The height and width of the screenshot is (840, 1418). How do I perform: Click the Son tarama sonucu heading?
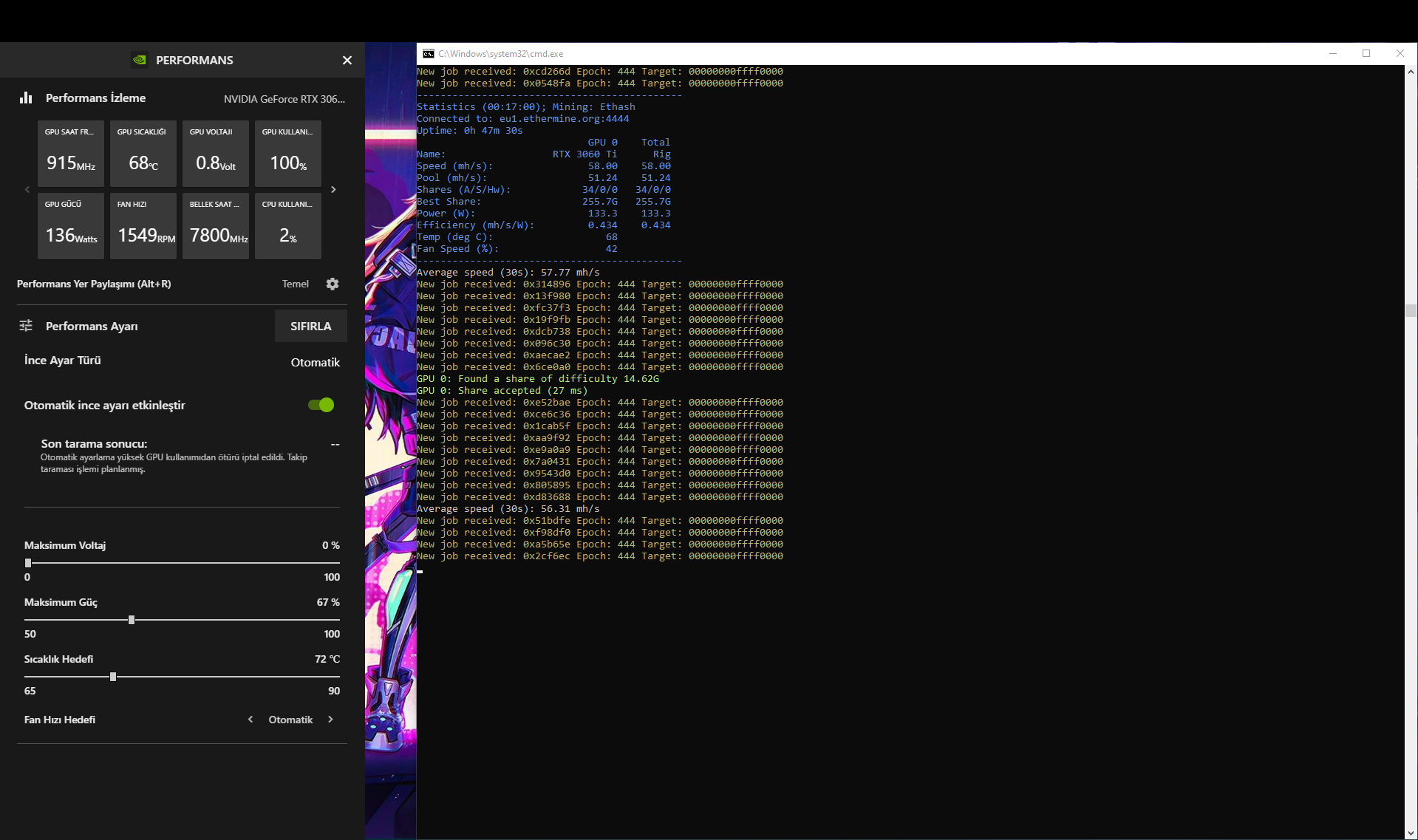point(94,443)
